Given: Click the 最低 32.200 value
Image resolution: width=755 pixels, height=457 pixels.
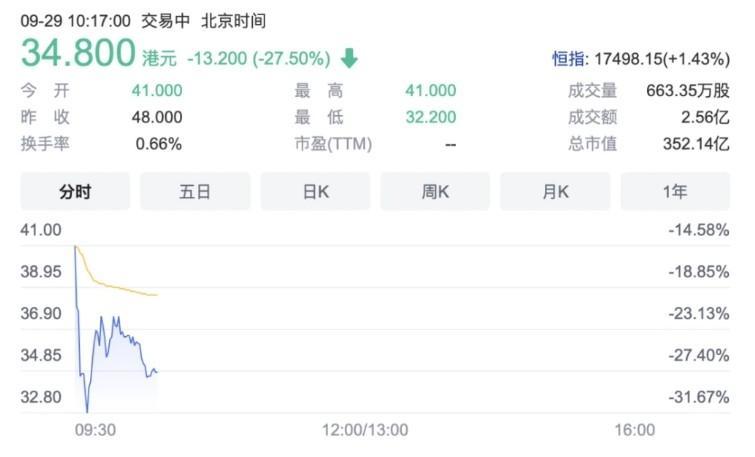Looking at the screenshot, I should coord(430,117).
